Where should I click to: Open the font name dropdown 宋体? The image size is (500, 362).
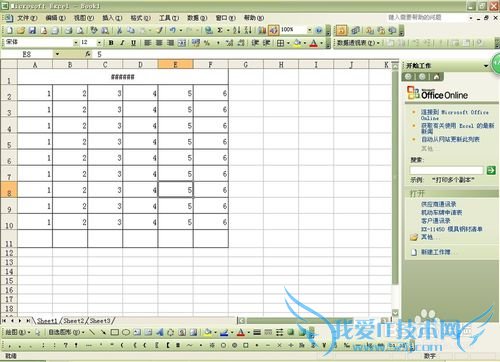76,43
